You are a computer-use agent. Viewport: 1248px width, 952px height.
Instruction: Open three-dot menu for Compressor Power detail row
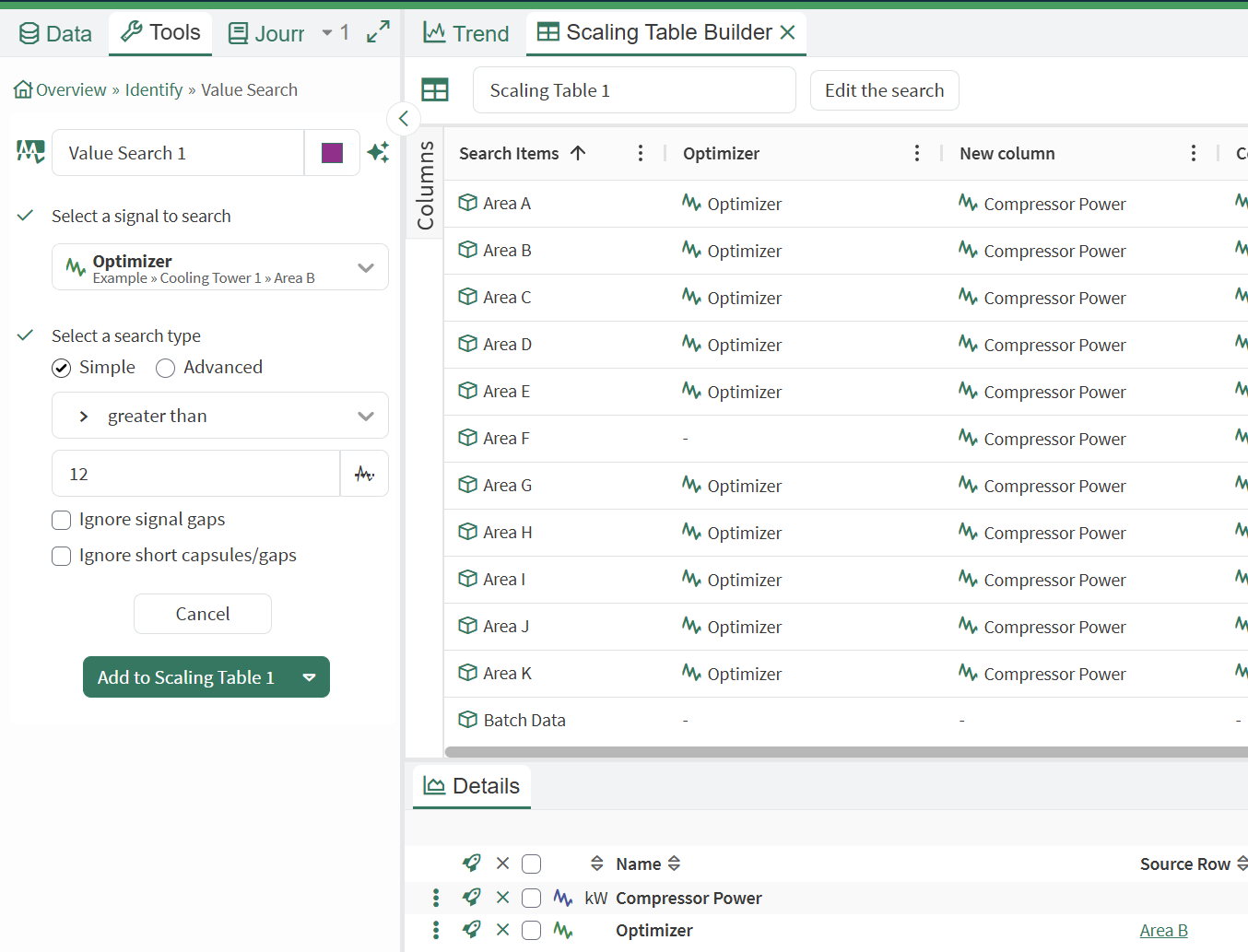click(x=436, y=897)
